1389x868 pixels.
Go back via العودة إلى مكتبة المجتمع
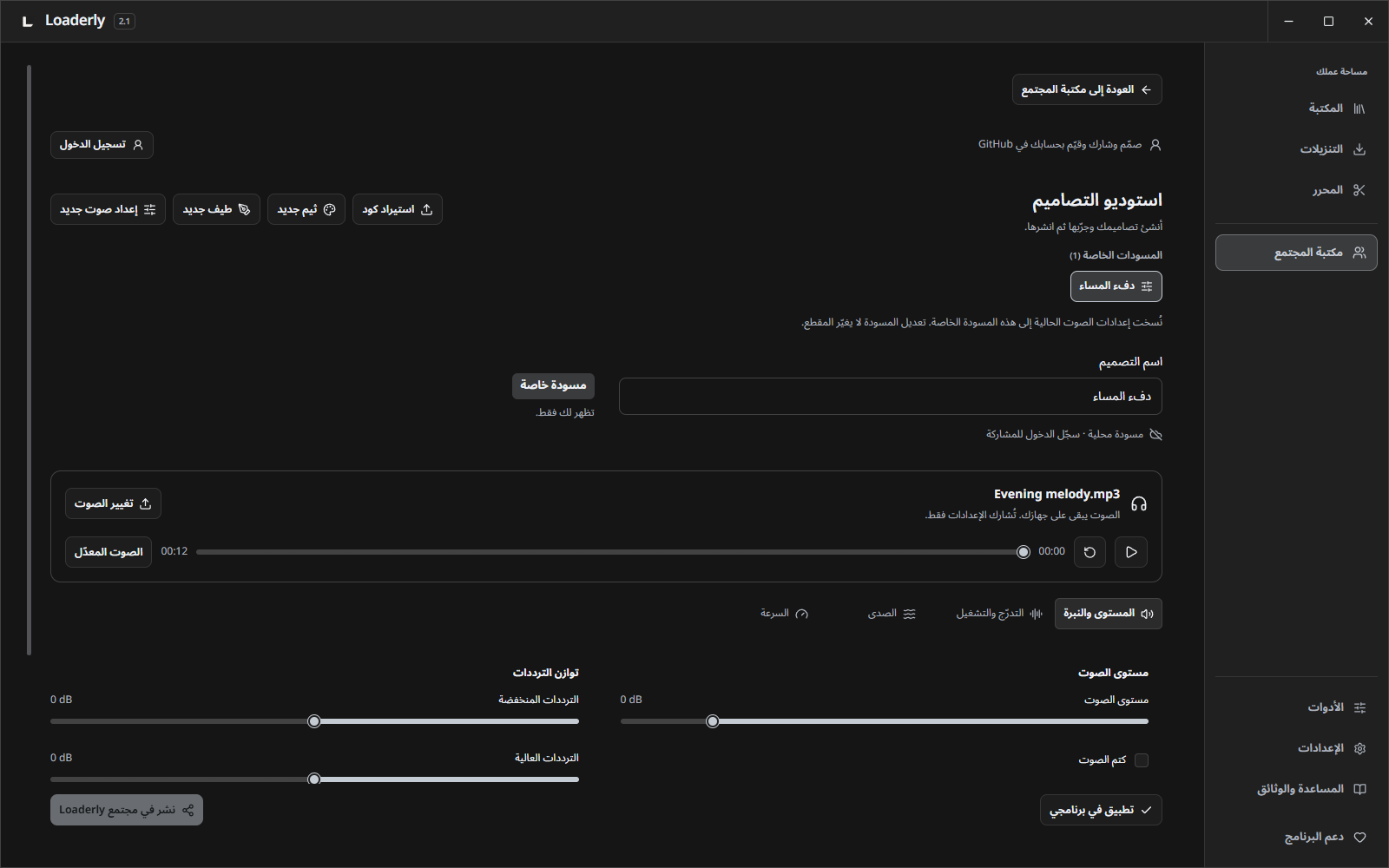[1087, 89]
